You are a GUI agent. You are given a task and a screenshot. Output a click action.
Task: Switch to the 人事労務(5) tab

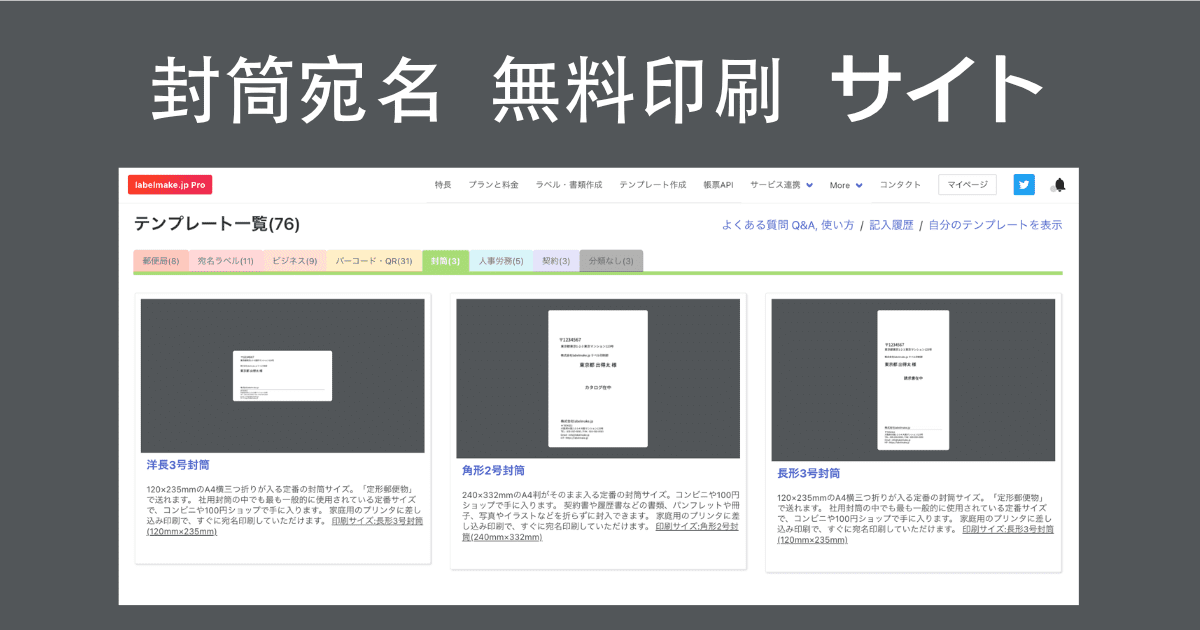[x=501, y=261]
